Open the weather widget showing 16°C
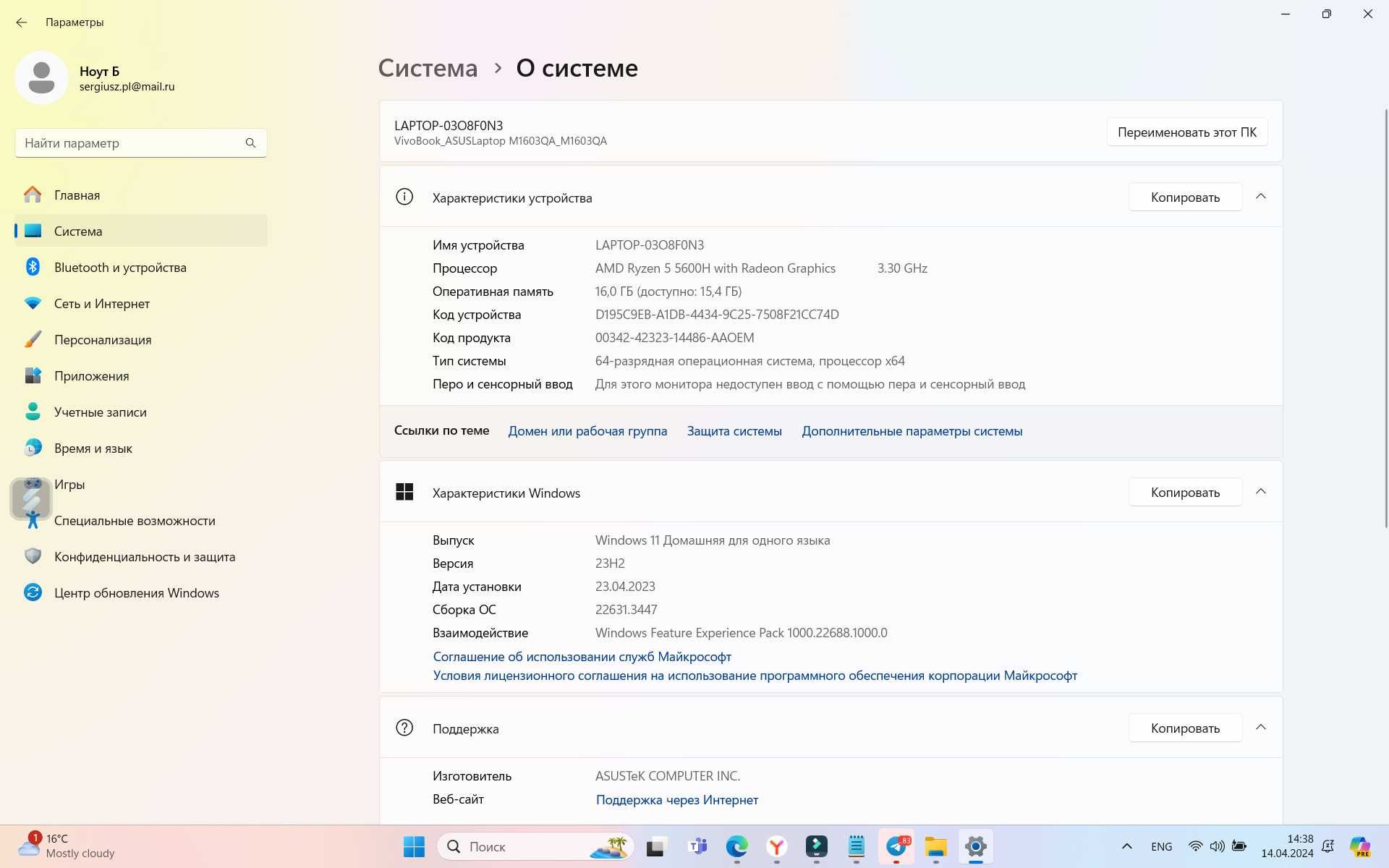 click(x=67, y=846)
